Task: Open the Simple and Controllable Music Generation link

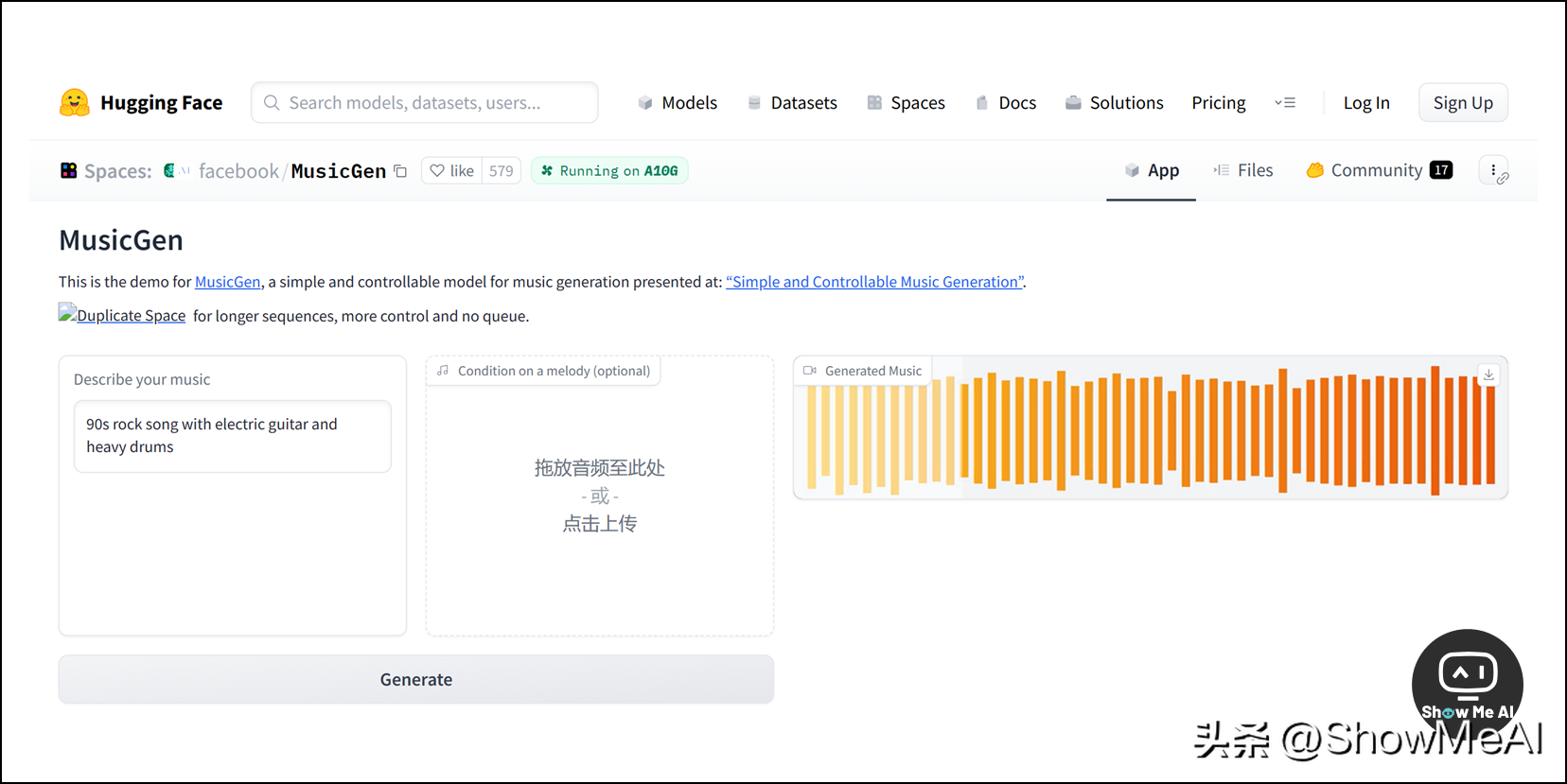Action: pos(874,282)
